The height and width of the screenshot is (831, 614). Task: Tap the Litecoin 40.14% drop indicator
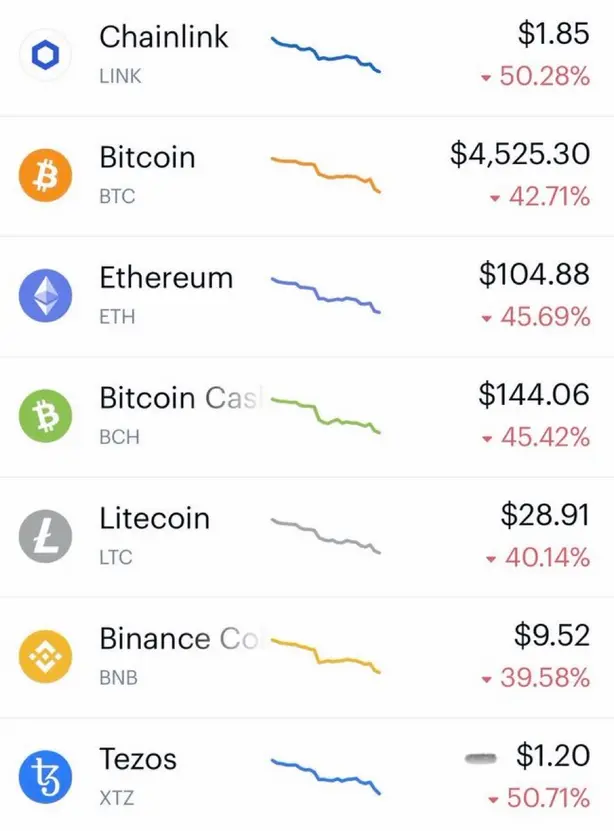click(537, 558)
